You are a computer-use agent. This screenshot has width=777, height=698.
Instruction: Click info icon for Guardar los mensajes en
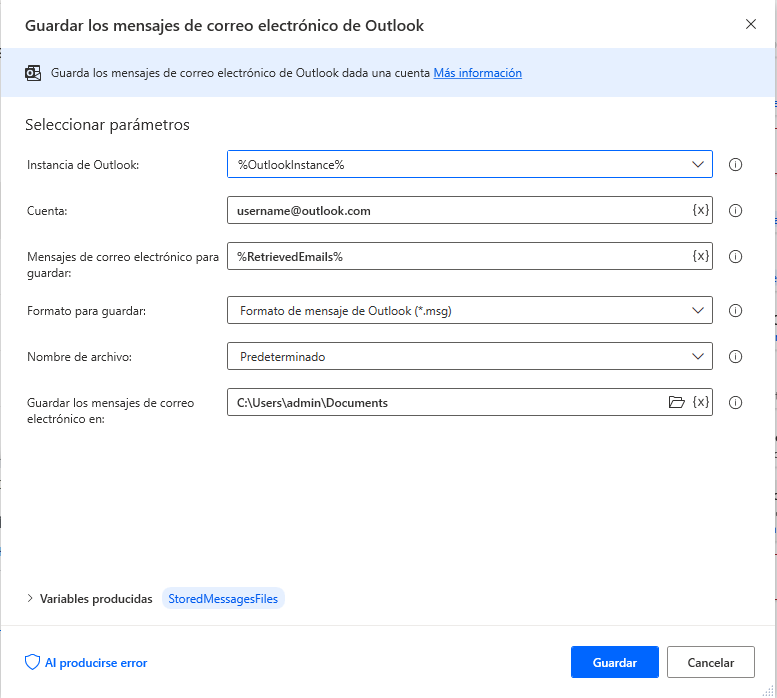coord(735,403)
